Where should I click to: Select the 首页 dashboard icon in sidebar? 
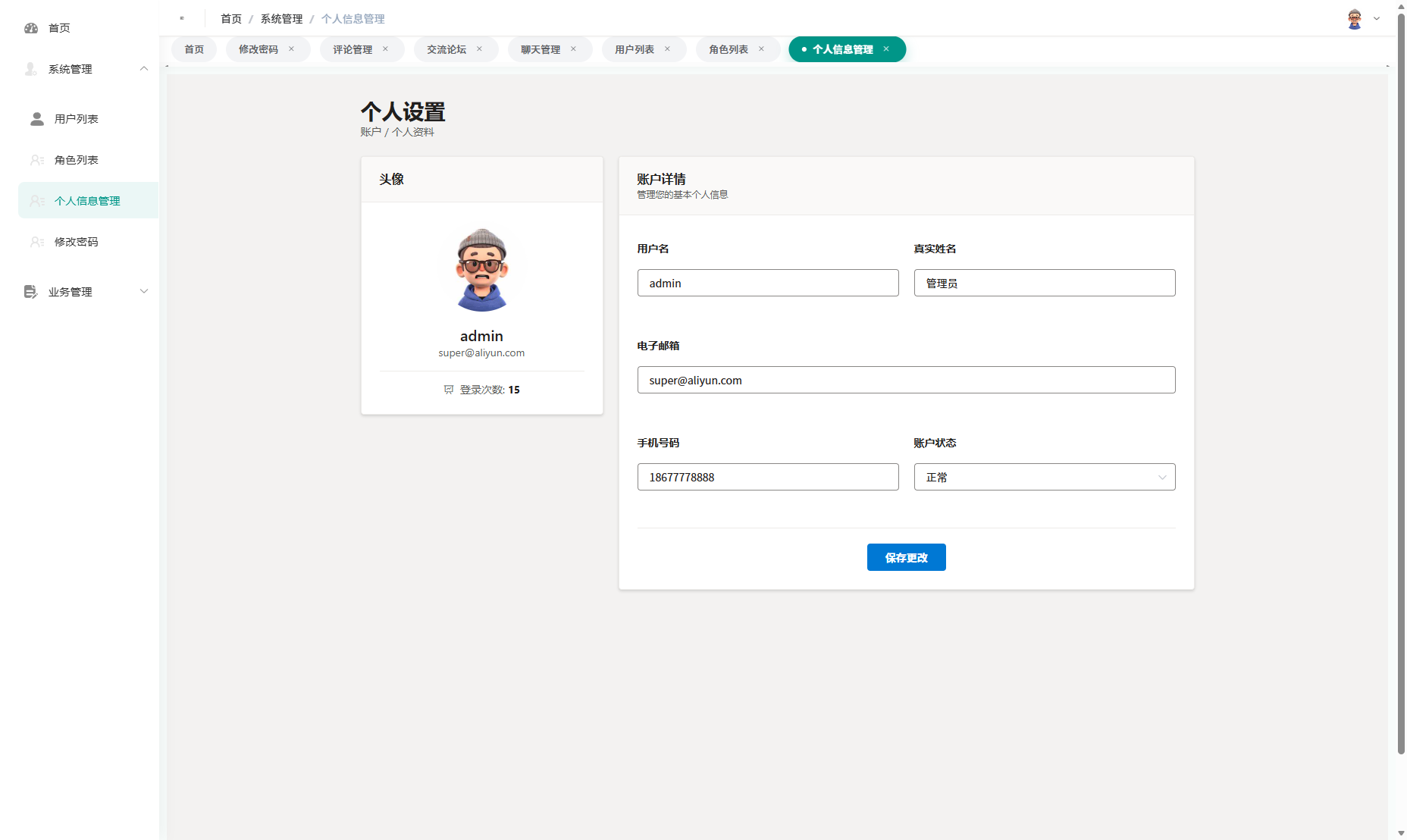click(31, 28)
